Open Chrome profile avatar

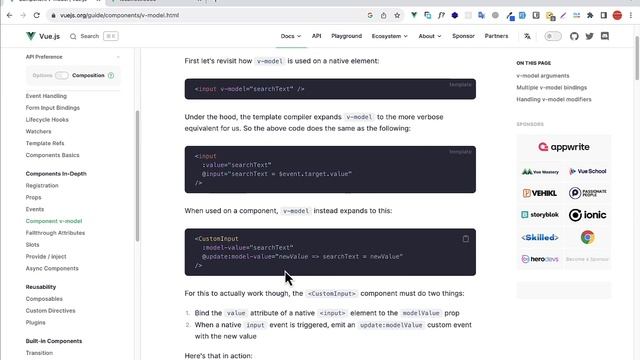point(617,16)
